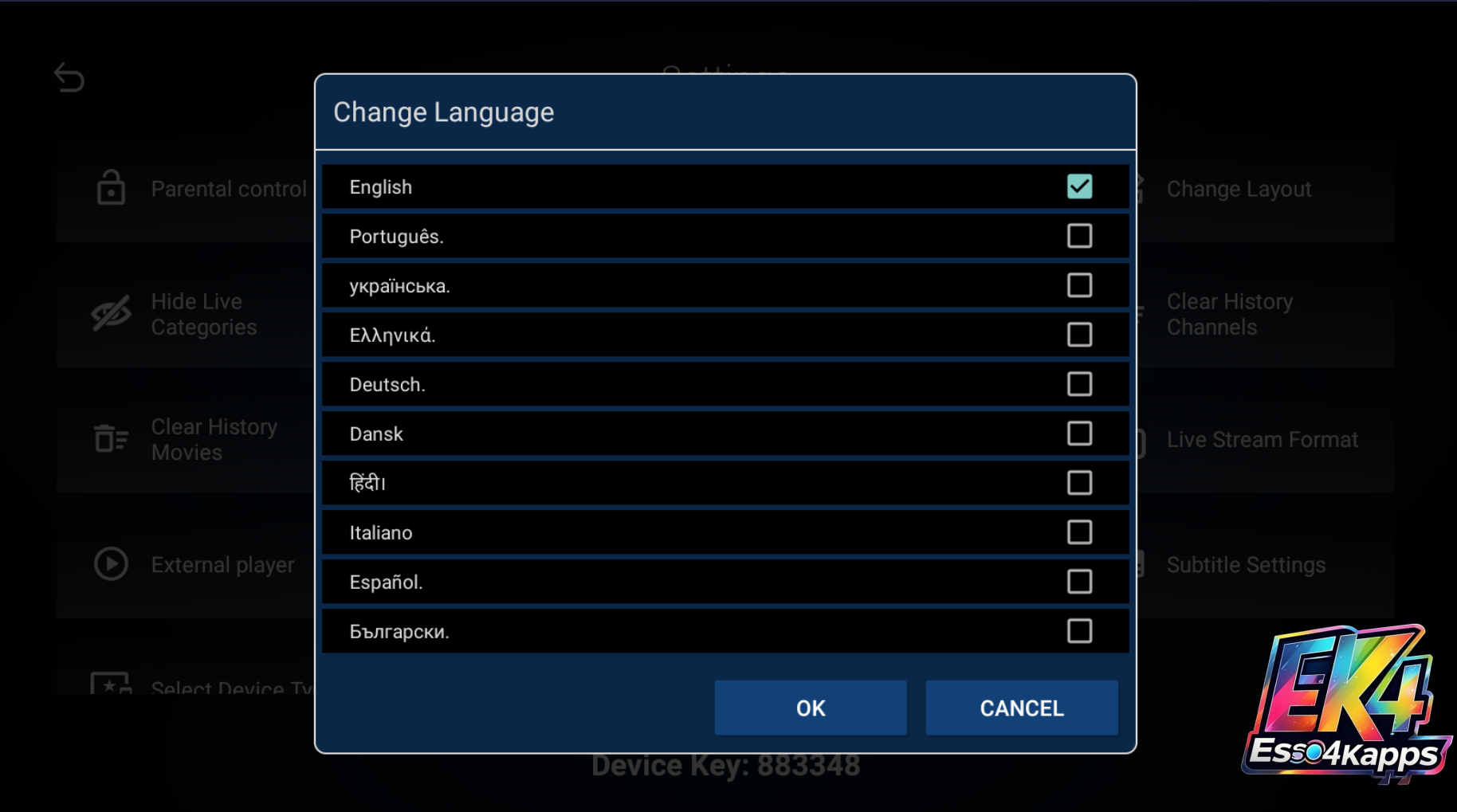The image size is (1457, 812).
Task: Click the Parental control lock icon
Action: (x=111, y=188)
